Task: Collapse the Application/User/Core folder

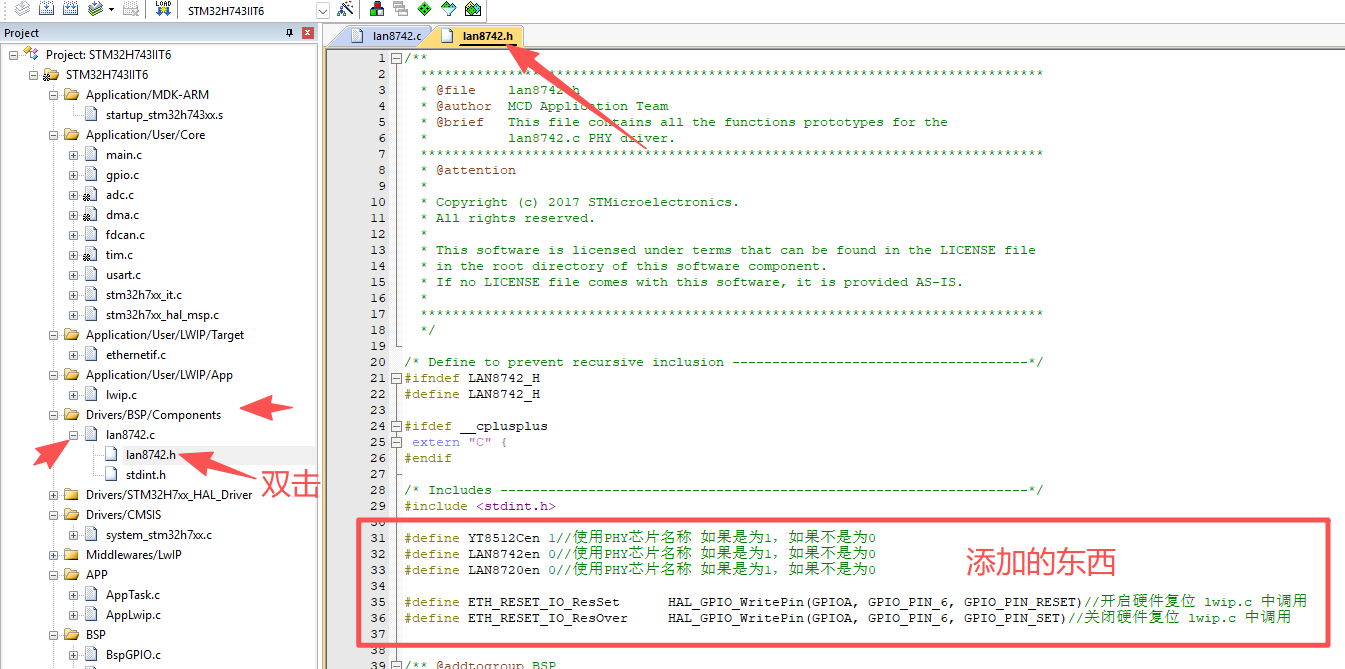Action: point(53,135)
